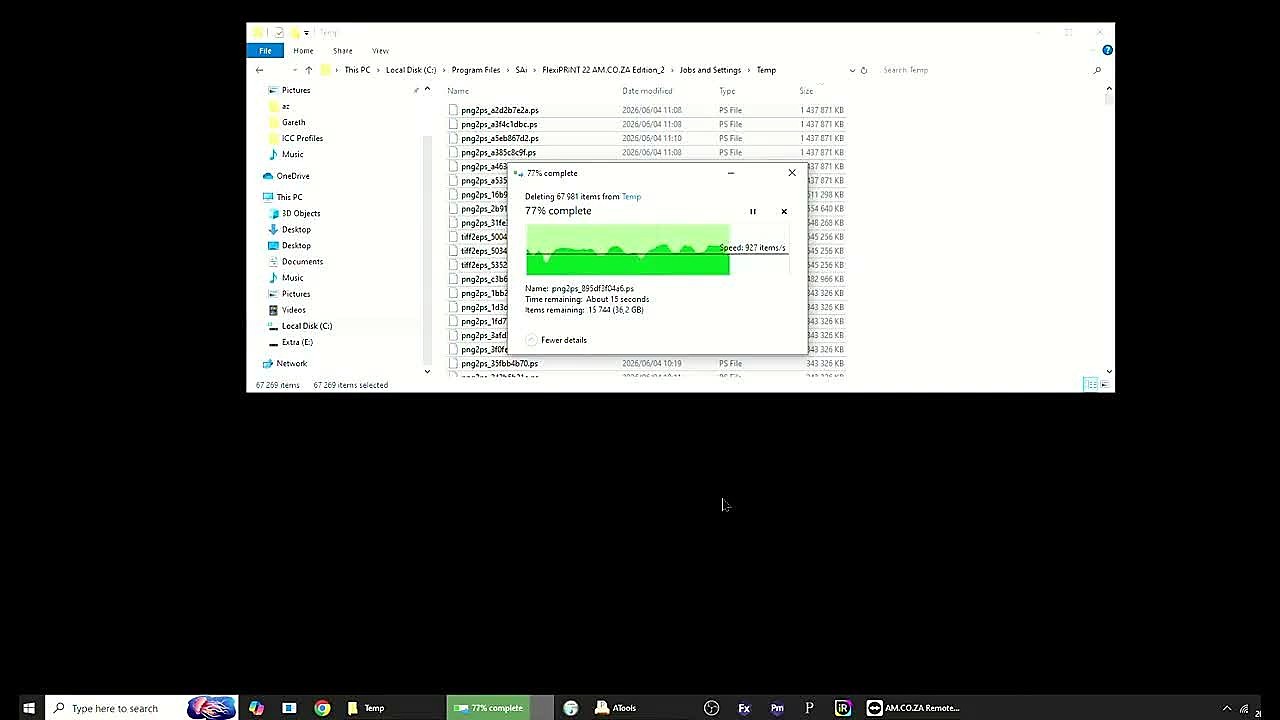Viewport: 1280px width, 720px height.
Task: Switch to the Details view layout icon
Action: 1091,385
